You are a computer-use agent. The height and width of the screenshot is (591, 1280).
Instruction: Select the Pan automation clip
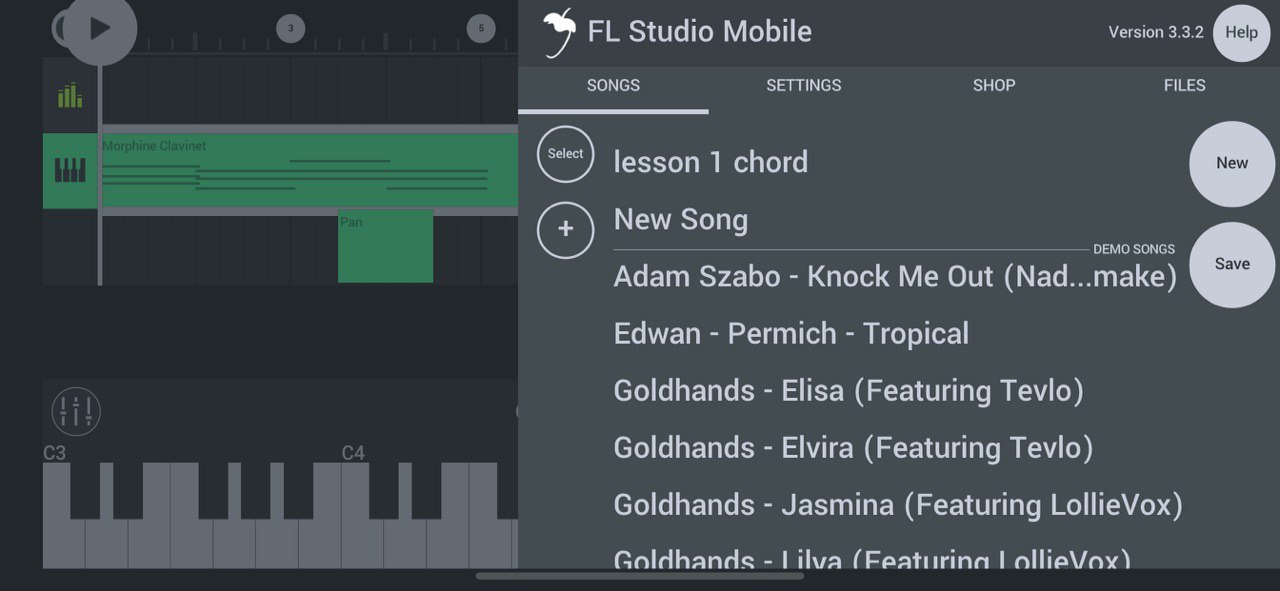pos(385,246)
